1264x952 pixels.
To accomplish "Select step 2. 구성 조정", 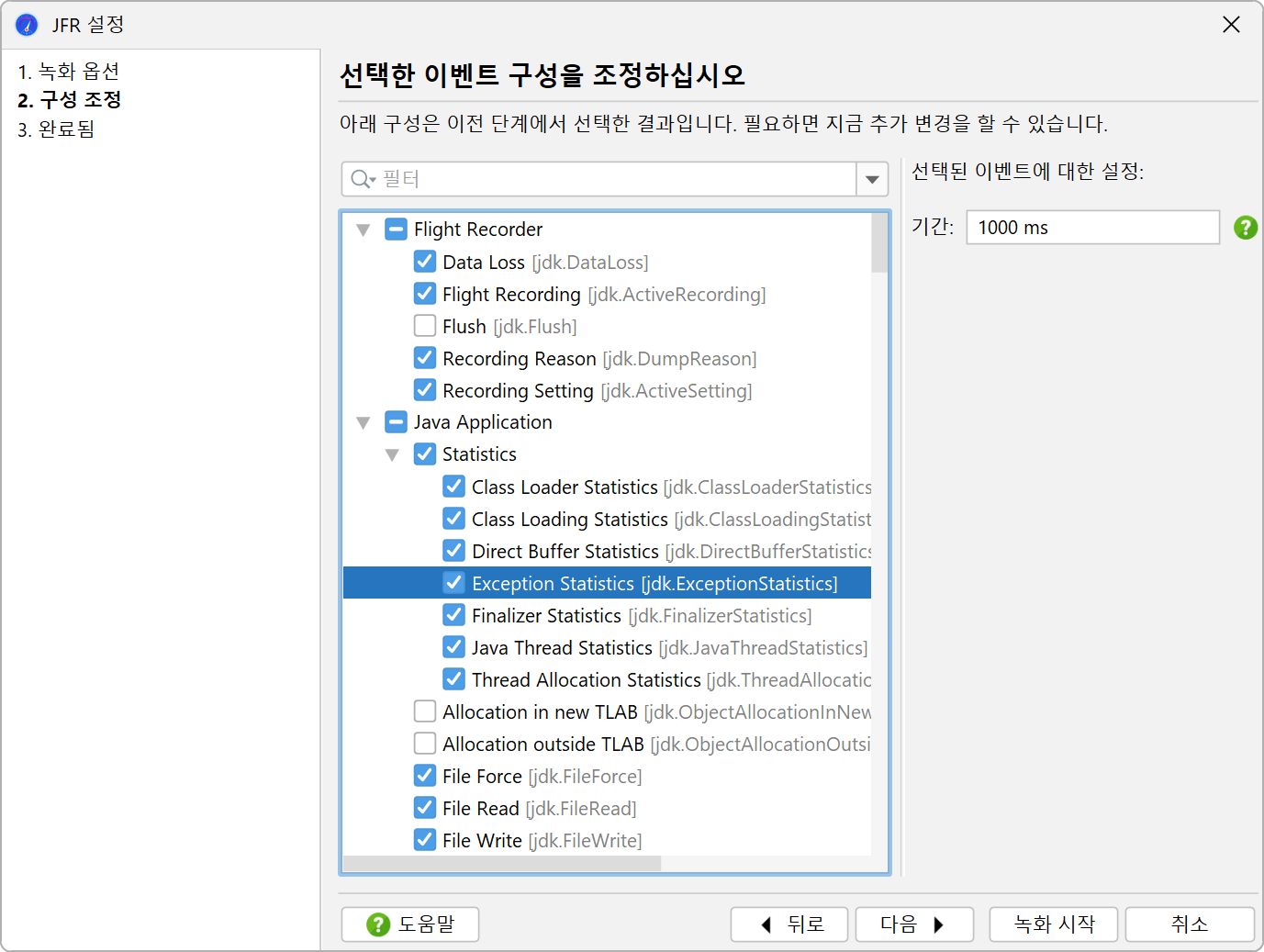I will 70,100.
